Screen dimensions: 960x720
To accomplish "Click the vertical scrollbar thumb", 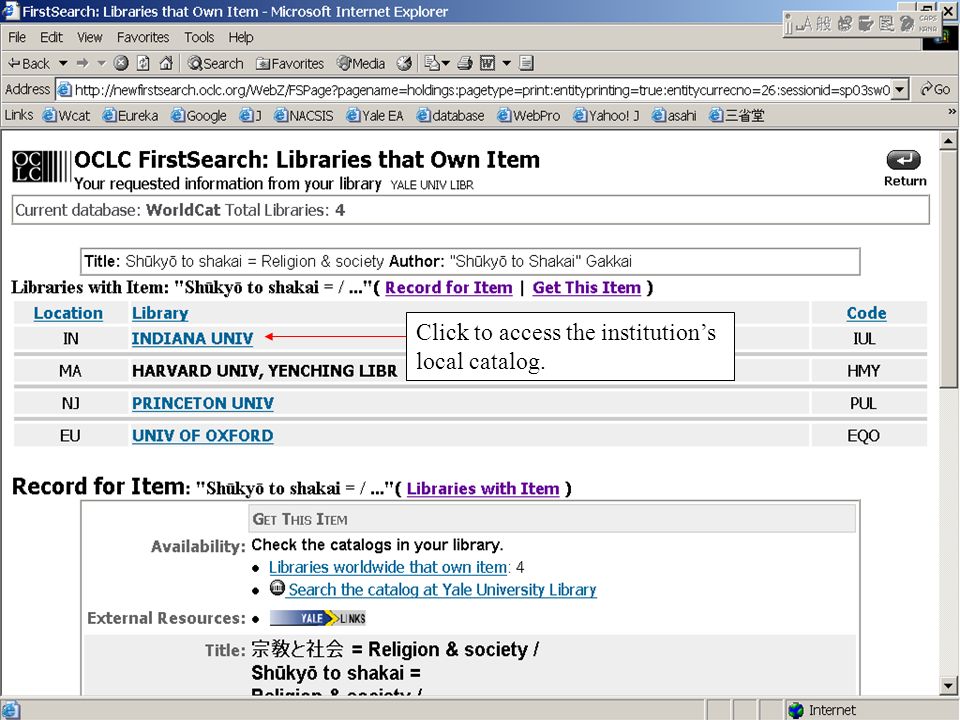I will coord(948,268).
